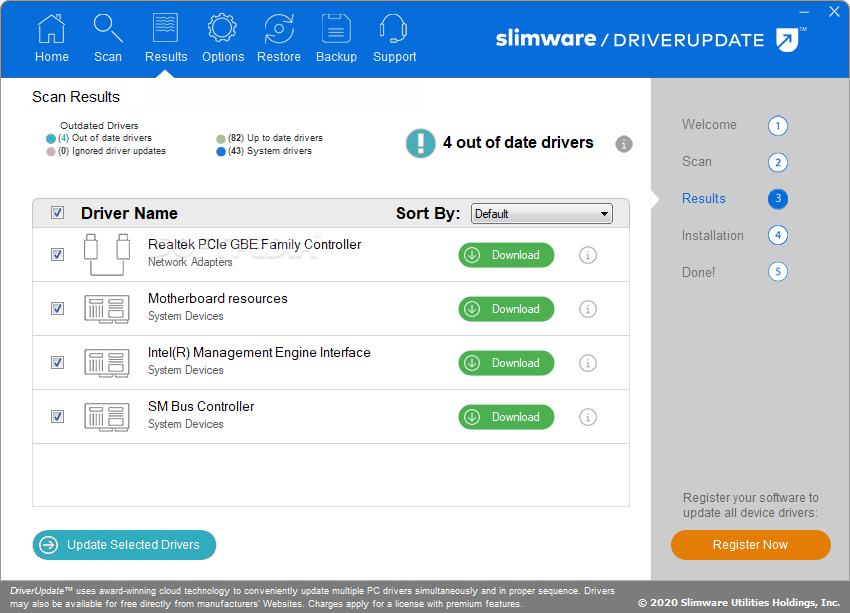Click the Results step label in sidebar

point(703,198)
